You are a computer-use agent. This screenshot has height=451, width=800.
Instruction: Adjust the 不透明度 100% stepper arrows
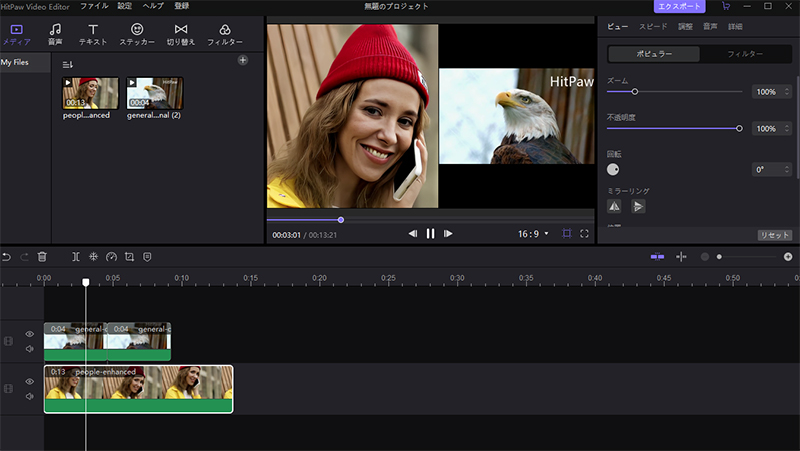(x=787, y=129)
